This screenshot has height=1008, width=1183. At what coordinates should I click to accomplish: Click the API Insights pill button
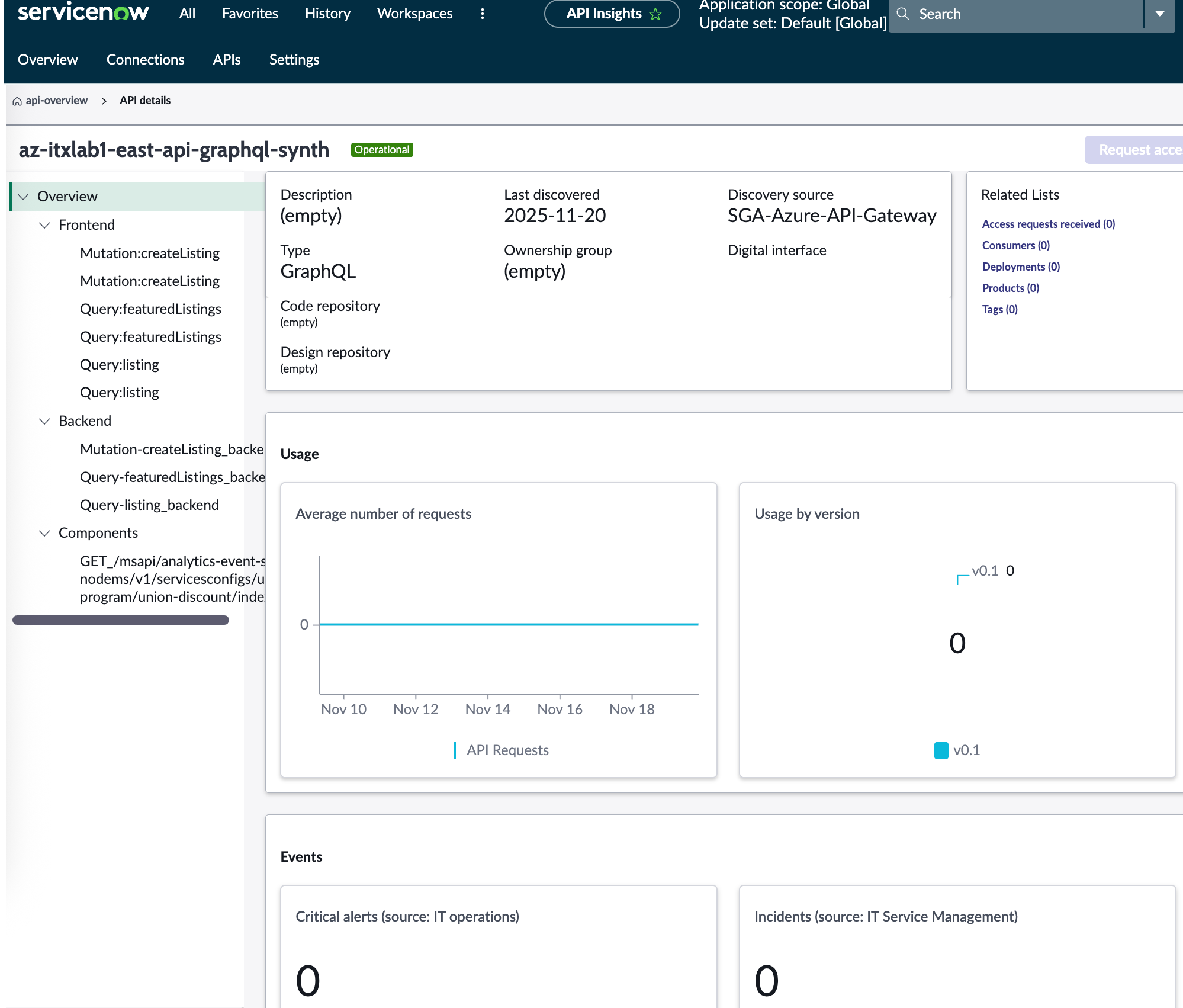[x=612, y=14]
